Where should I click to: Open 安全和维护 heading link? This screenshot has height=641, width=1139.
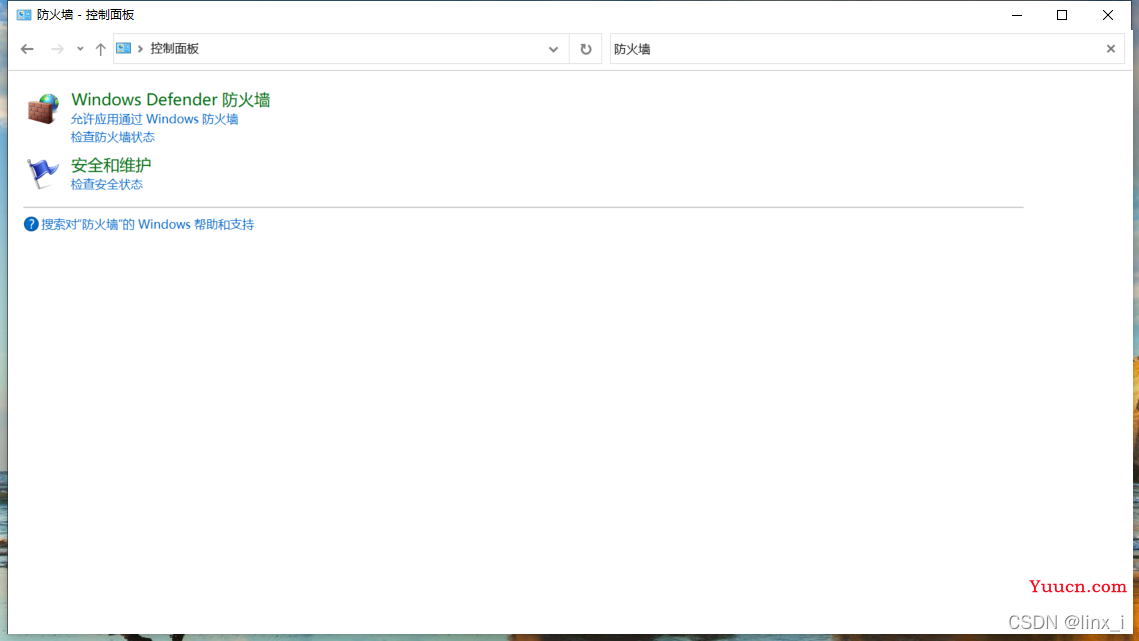pyautogui.click(x=111, y=165)
